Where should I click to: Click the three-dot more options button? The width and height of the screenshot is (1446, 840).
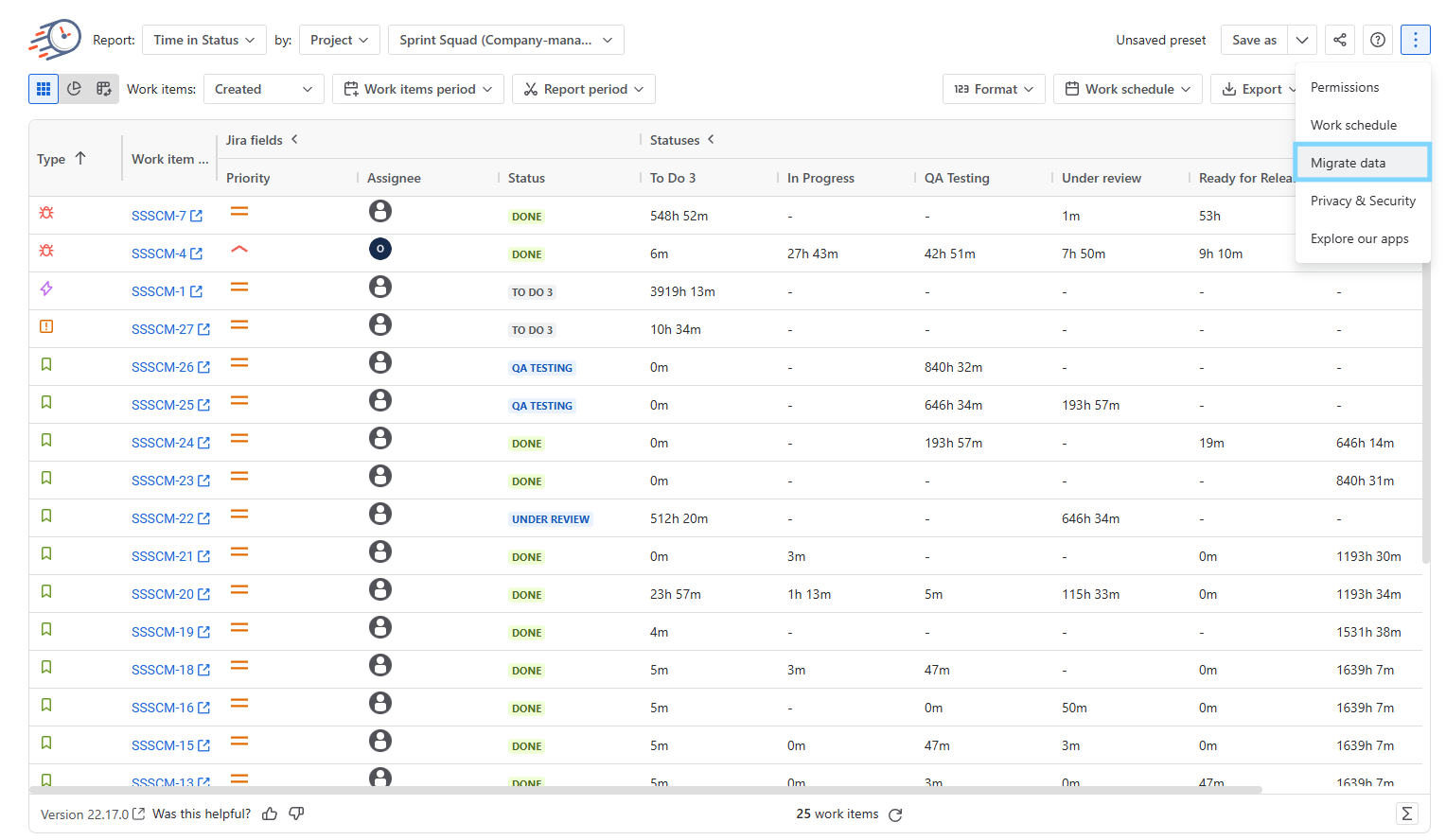1415,40
